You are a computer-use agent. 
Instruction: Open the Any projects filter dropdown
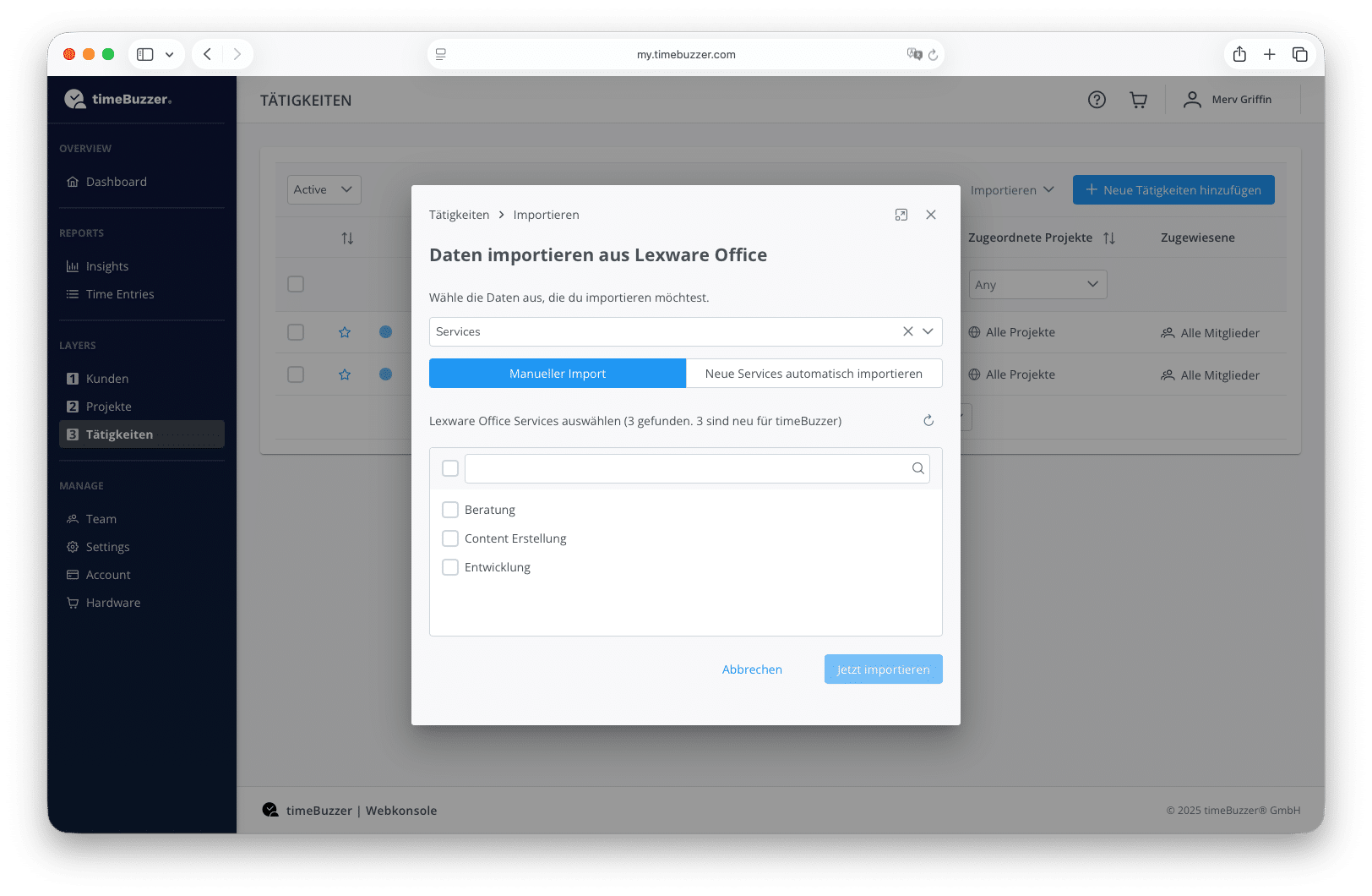pos(1037,285)
